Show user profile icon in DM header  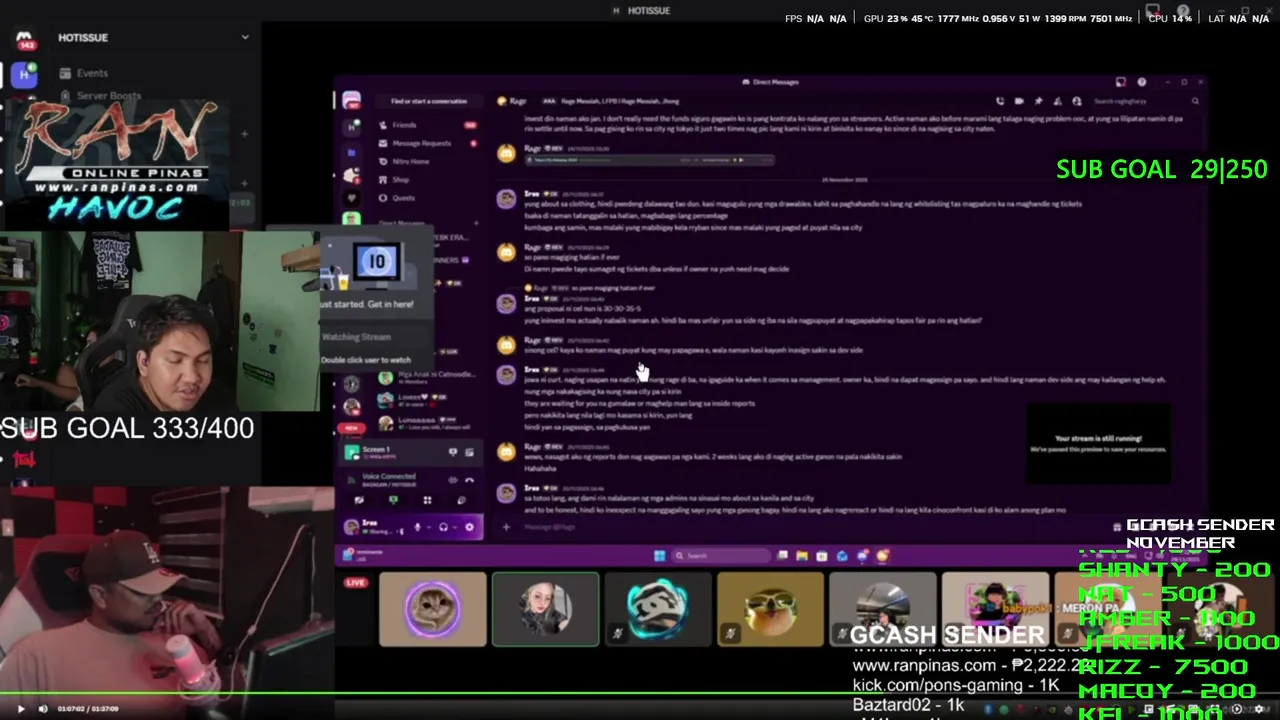[1076, 101]
